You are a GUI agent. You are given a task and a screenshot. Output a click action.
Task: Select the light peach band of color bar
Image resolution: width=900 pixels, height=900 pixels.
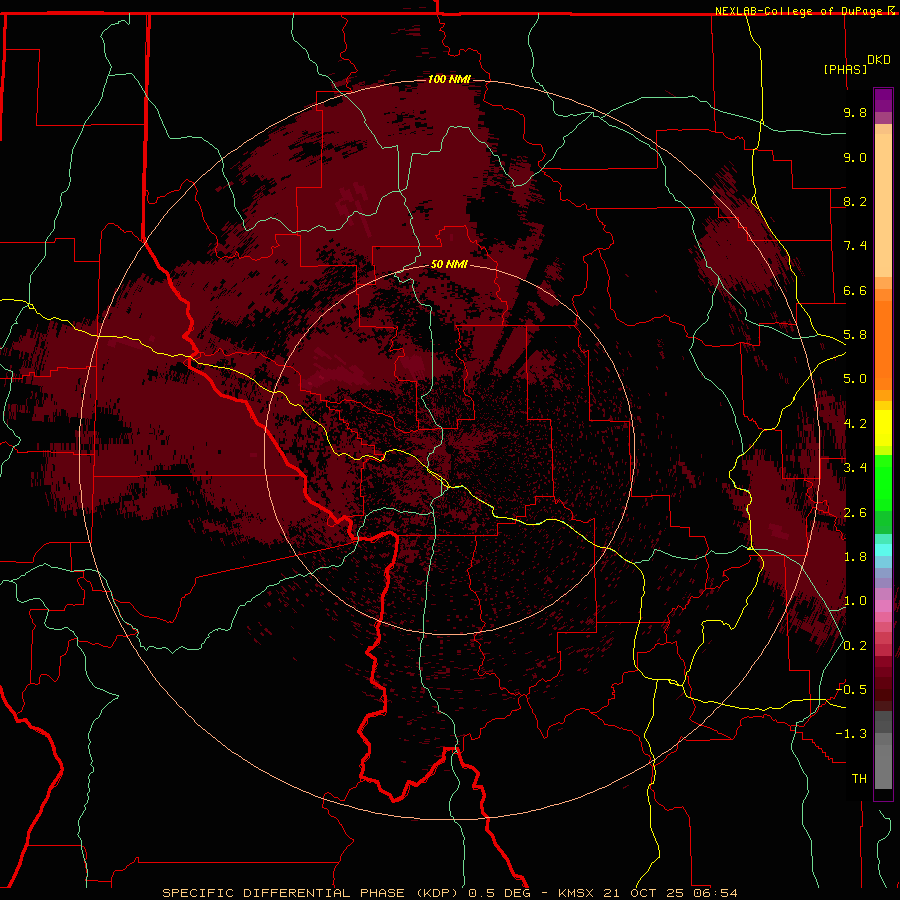click(x=883, y=205)
